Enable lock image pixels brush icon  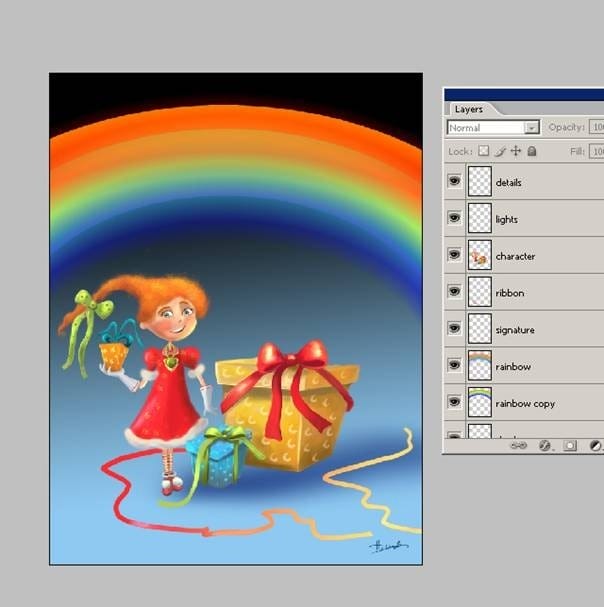tap(500, 151)
